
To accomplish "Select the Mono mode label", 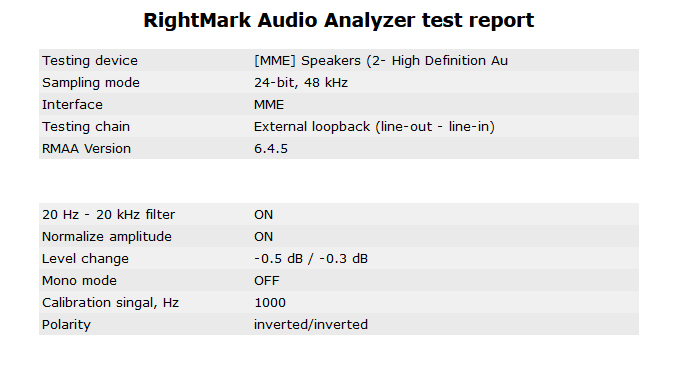I will [79, 280].
